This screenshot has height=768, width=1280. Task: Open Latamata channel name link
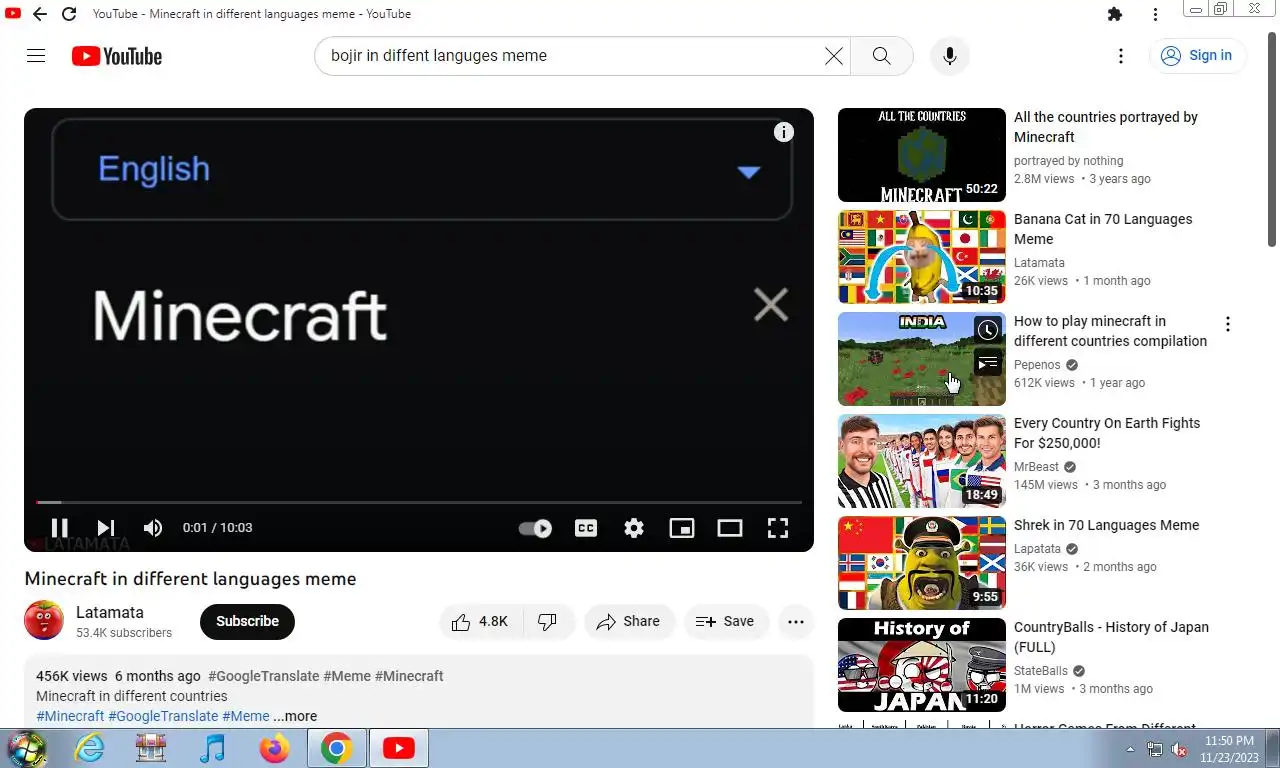point(110,612)
